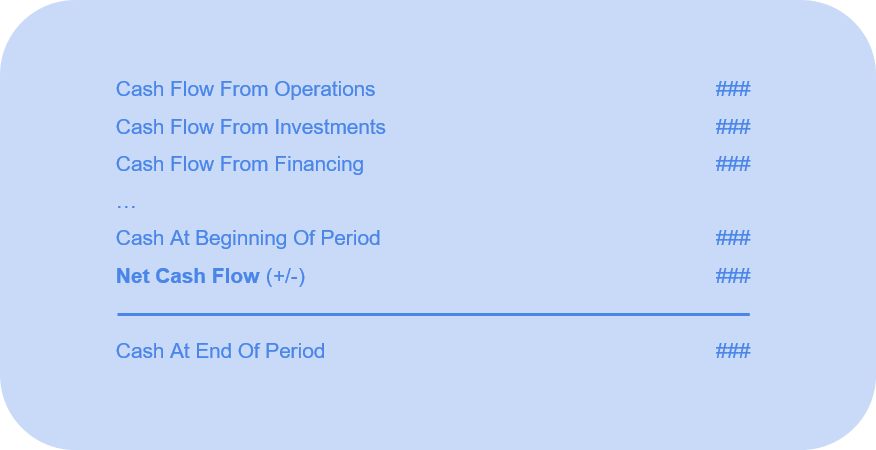The image size is (876, 450).
Task: Select the Financing ### value placeholder
Action: (733, 164)
